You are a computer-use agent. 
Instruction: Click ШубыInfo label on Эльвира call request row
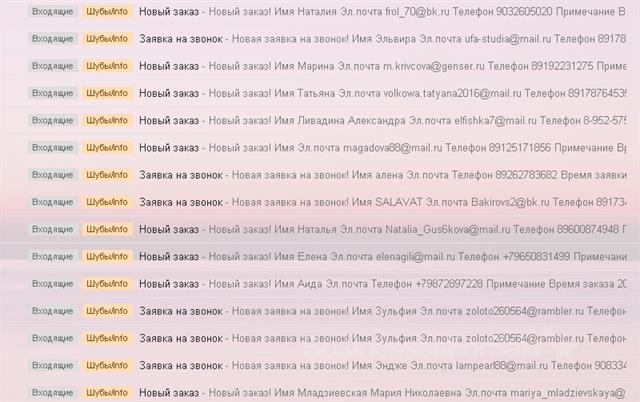coord(107,39)
